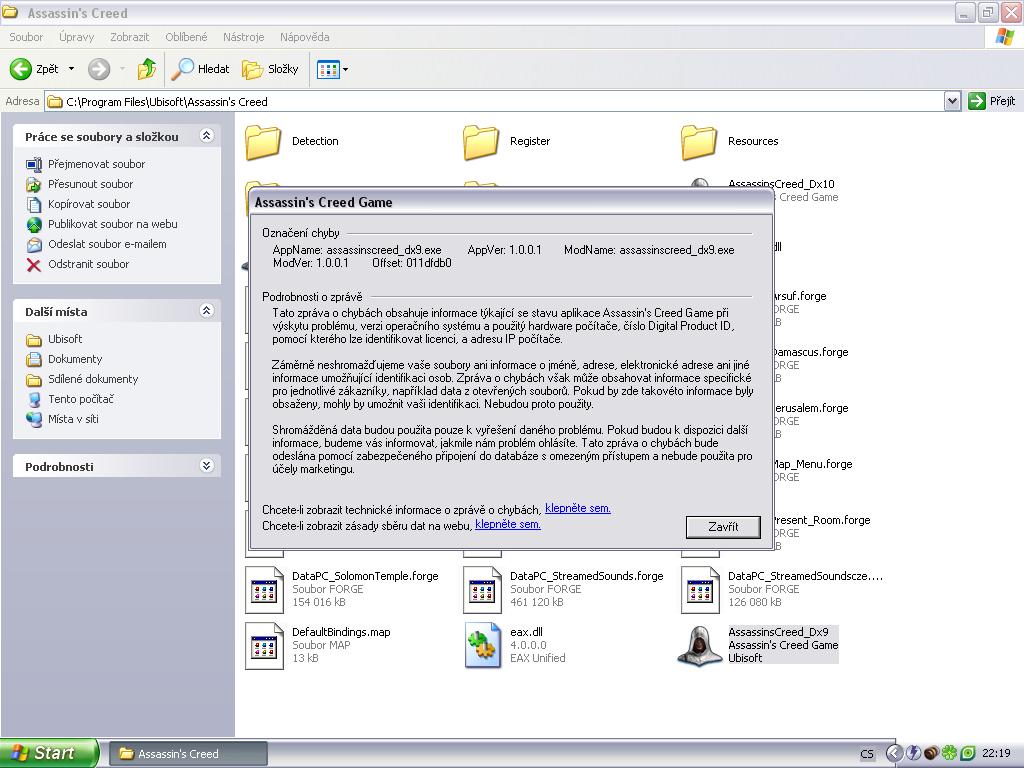Click the green flower tray icon
Image resolution: width=1024 pixels, height=768 pixels.
point(950,754)
